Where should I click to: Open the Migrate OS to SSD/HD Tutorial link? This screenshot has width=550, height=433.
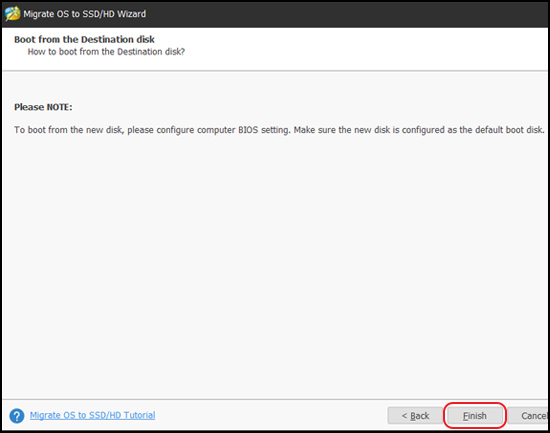(x=92, y=415)
